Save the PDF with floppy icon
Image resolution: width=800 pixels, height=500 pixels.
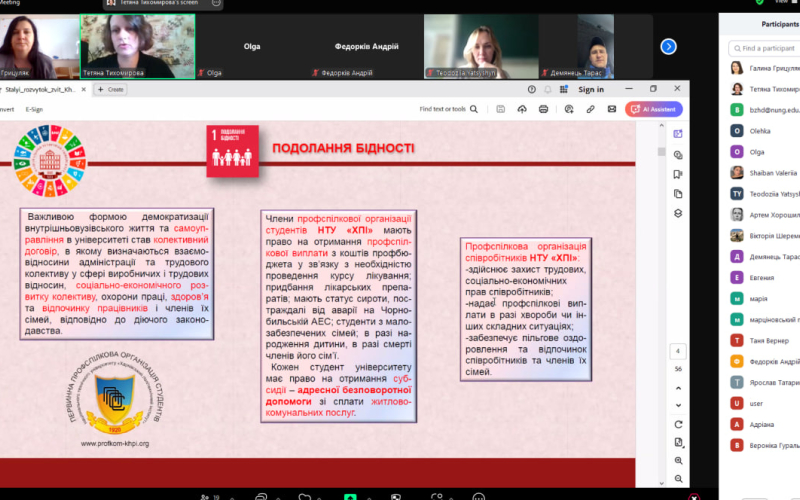click(x=501, y=109)
